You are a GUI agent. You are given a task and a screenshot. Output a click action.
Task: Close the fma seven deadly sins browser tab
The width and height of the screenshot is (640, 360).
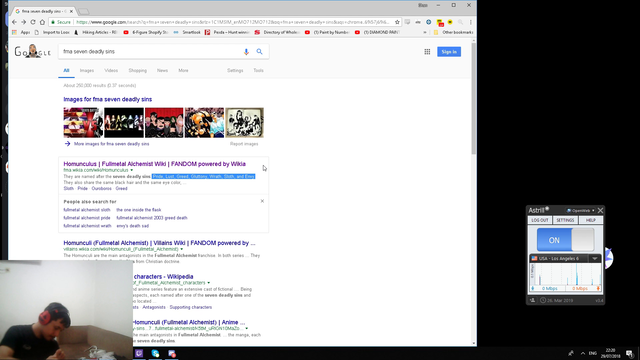pos(71,11)
